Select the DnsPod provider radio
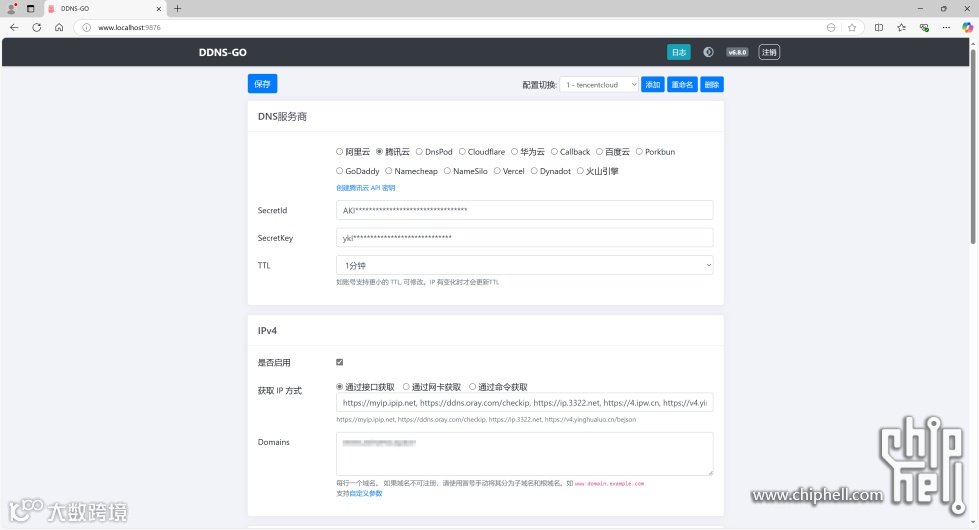Image resolution: width=979 pixels, height=530 pixels. 419,152
